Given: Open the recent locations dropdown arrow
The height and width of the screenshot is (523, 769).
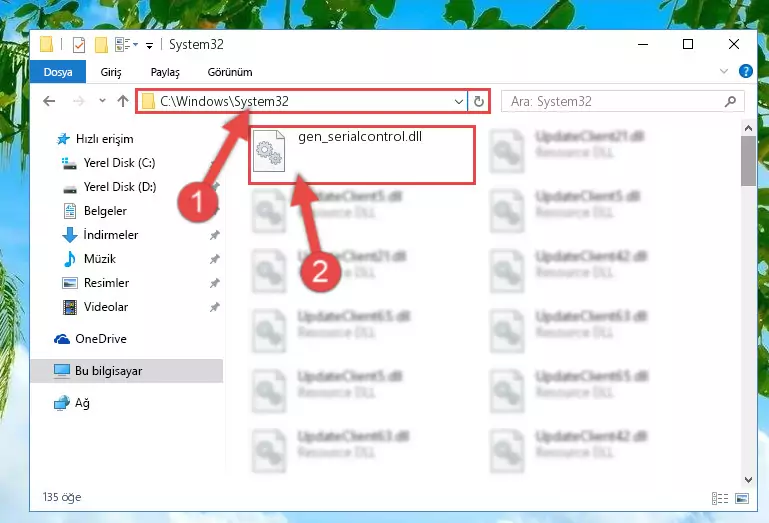Looking at the screenshot, I should [x=102, y=101].
